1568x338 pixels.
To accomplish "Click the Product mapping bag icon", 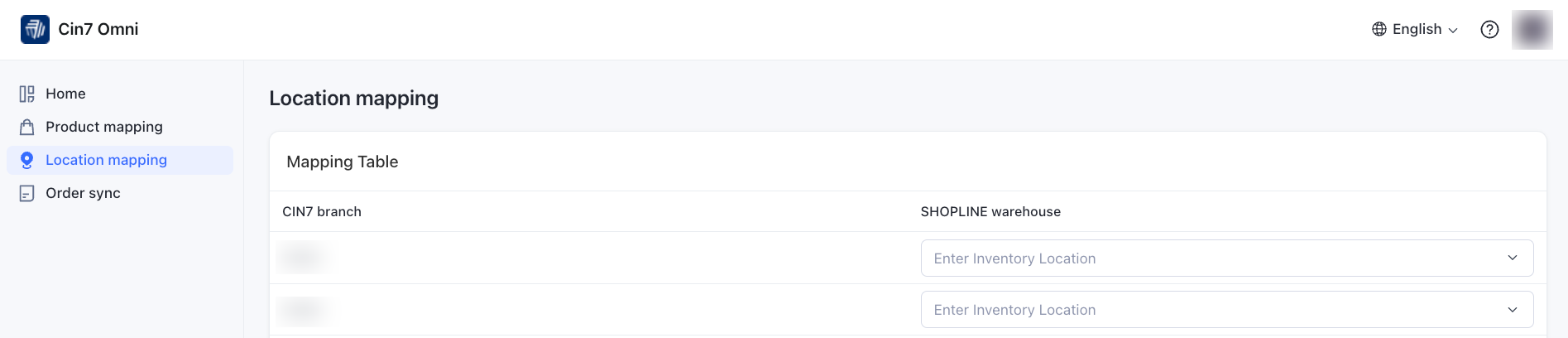I will (x=26, y=128).
